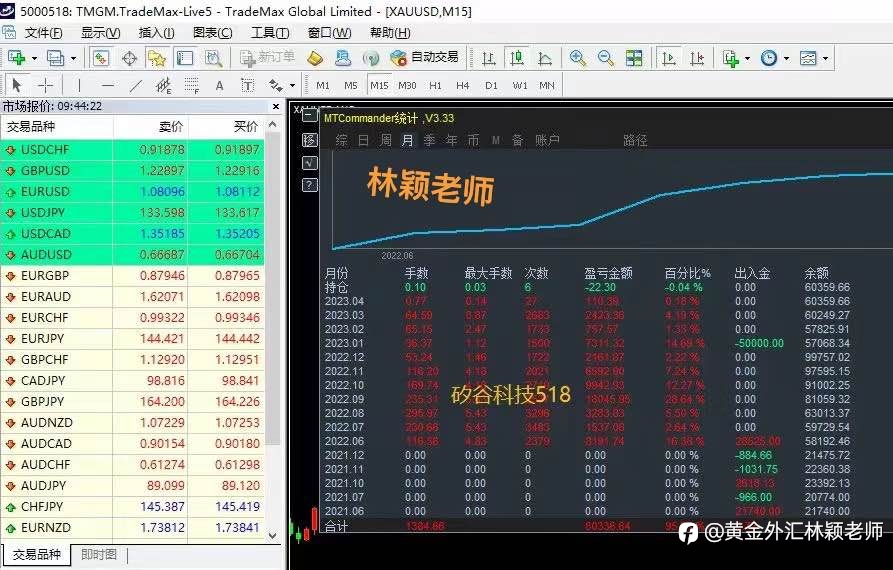This screenshot has height=570, width=893.
Task: Open MetaEditor yellow book icon
Action: (x=315, y=58)
